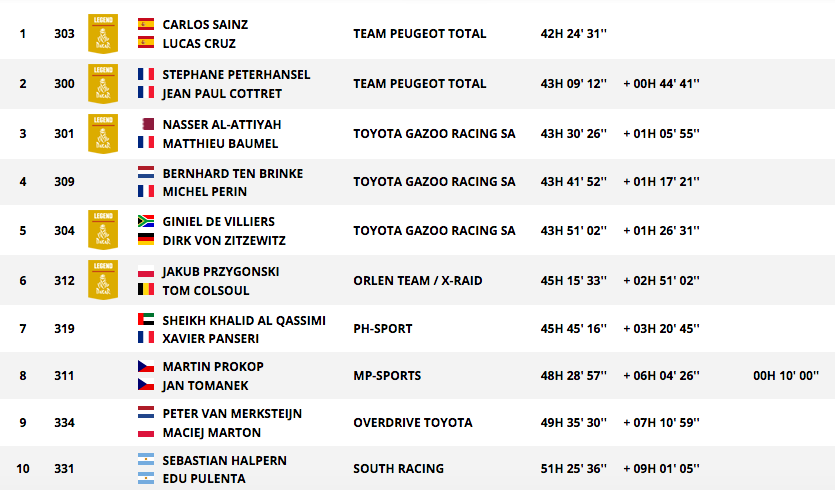Select the Overdrive Toyota team name
Screen dimensions: 835x490
coord(413,422)
